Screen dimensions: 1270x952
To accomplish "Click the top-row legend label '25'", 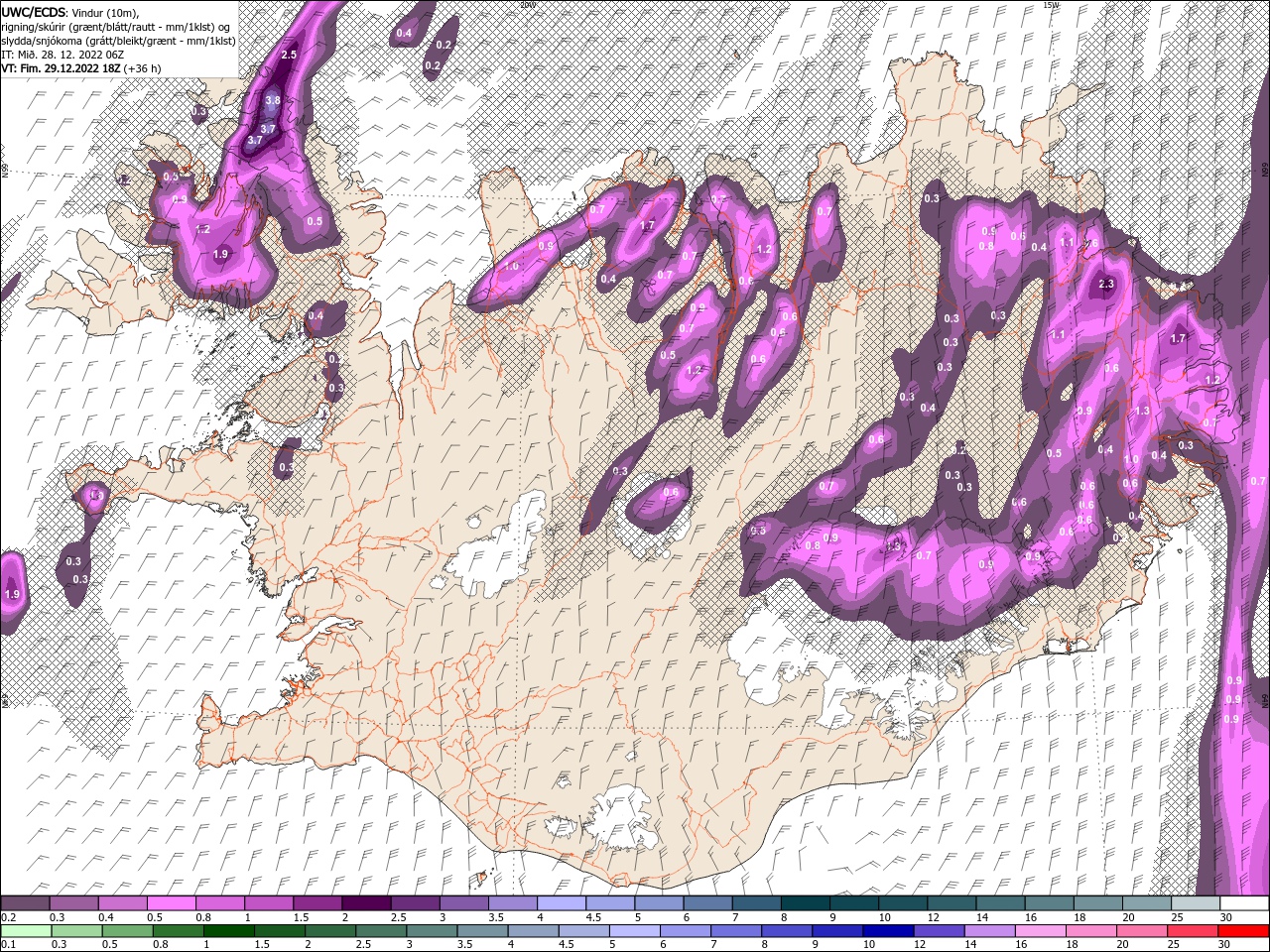I will (1177, 917).
